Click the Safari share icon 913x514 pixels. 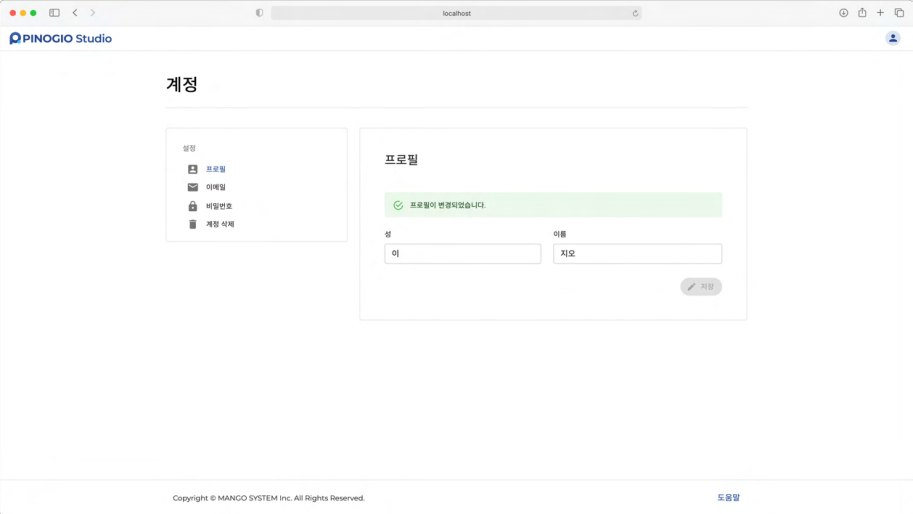tap(862, 13)
